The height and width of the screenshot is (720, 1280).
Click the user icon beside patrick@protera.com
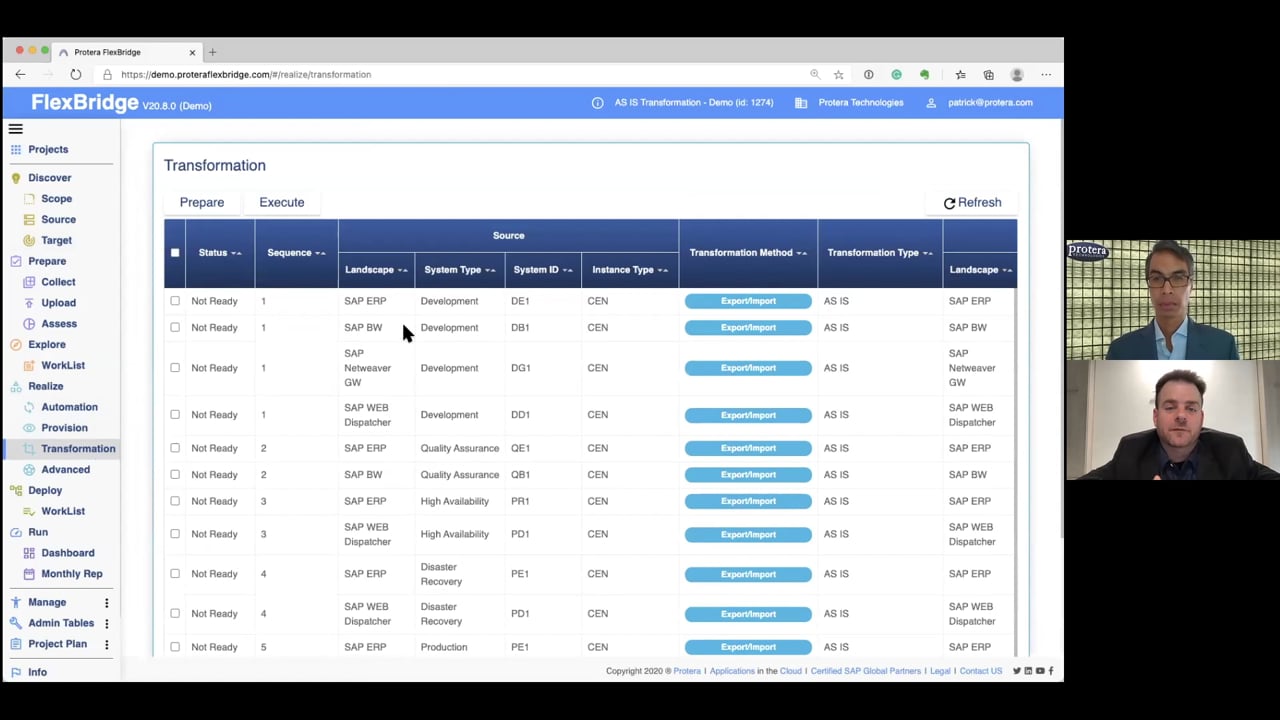[931, 103]
